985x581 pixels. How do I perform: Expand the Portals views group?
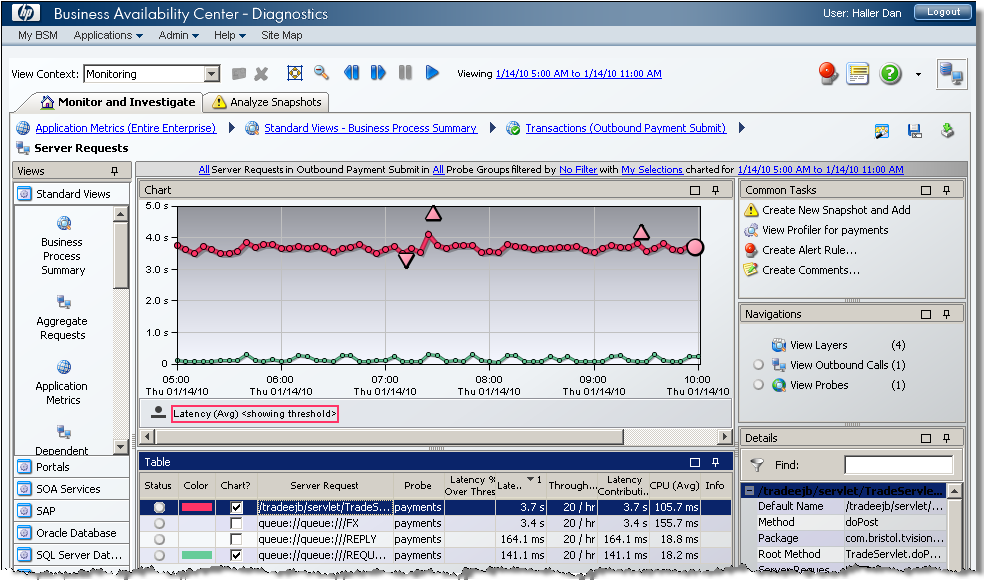[x=72, y=467]
